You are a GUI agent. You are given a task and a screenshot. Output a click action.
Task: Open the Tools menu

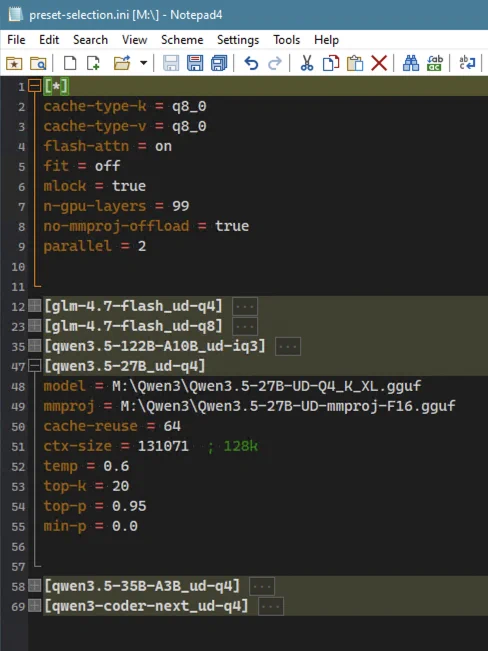tap(287, 40)
